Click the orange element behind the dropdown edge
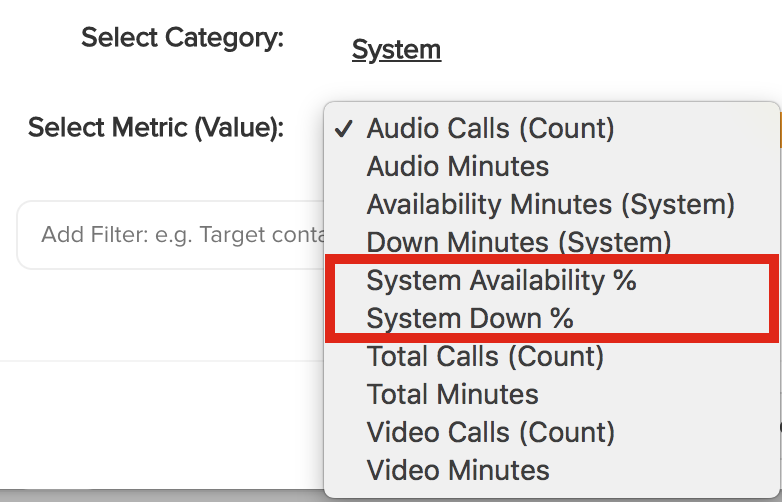The image size is (782, 502). pyautogui.click(x=780, y=130)
